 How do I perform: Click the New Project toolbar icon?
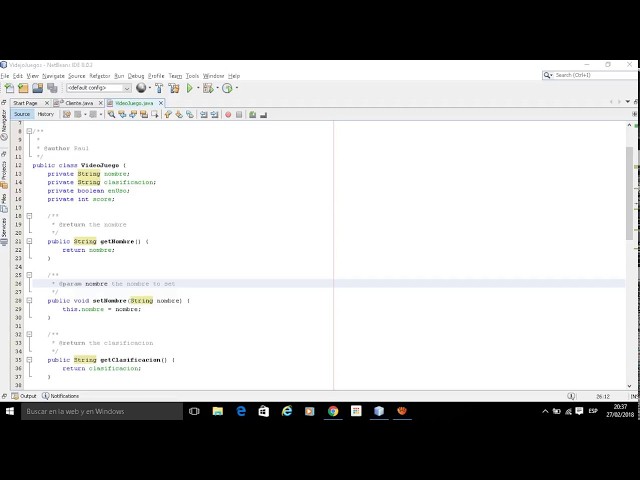pos(23,88)
